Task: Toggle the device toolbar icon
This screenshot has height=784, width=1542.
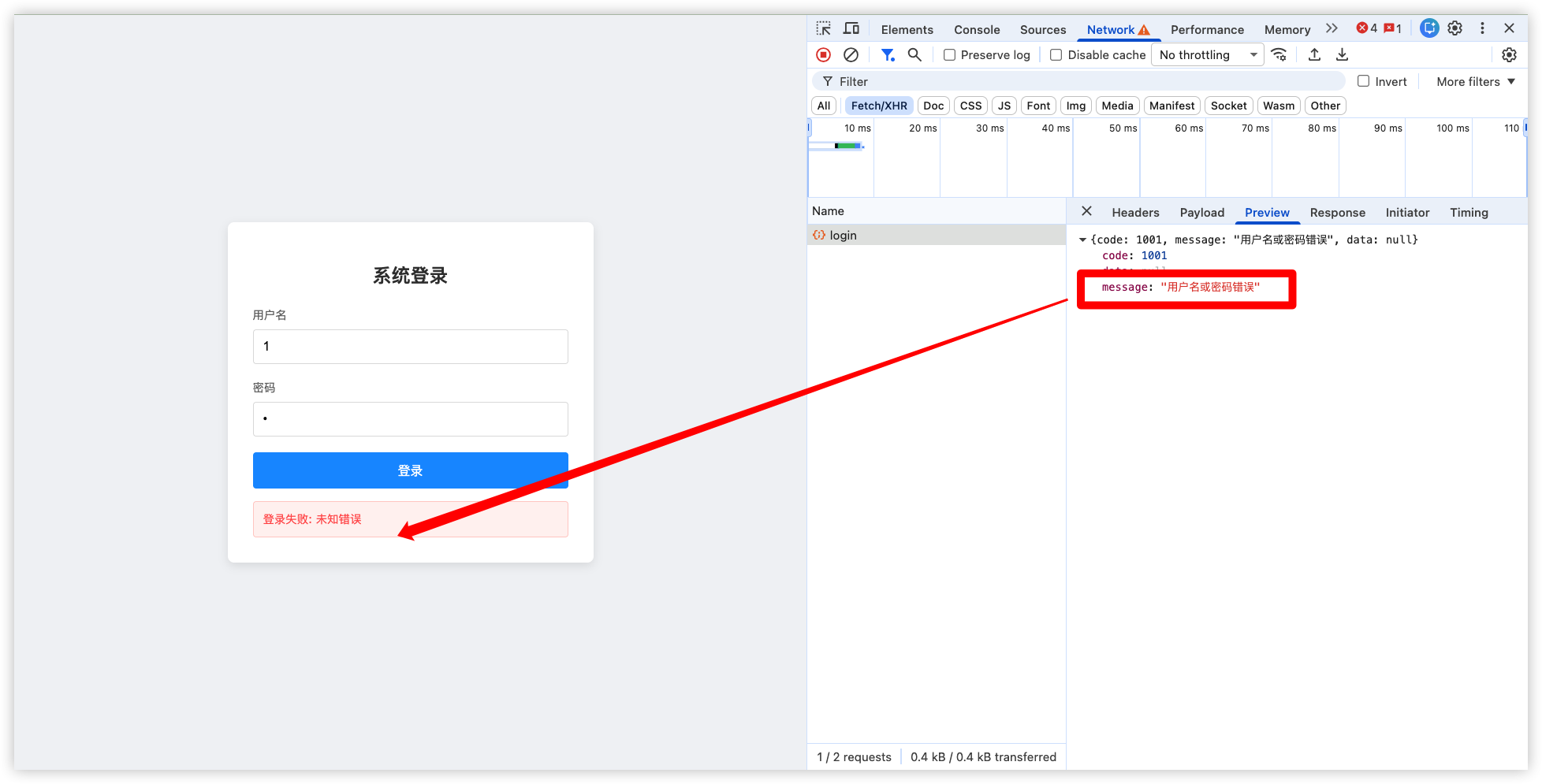Action: point(851,29)
